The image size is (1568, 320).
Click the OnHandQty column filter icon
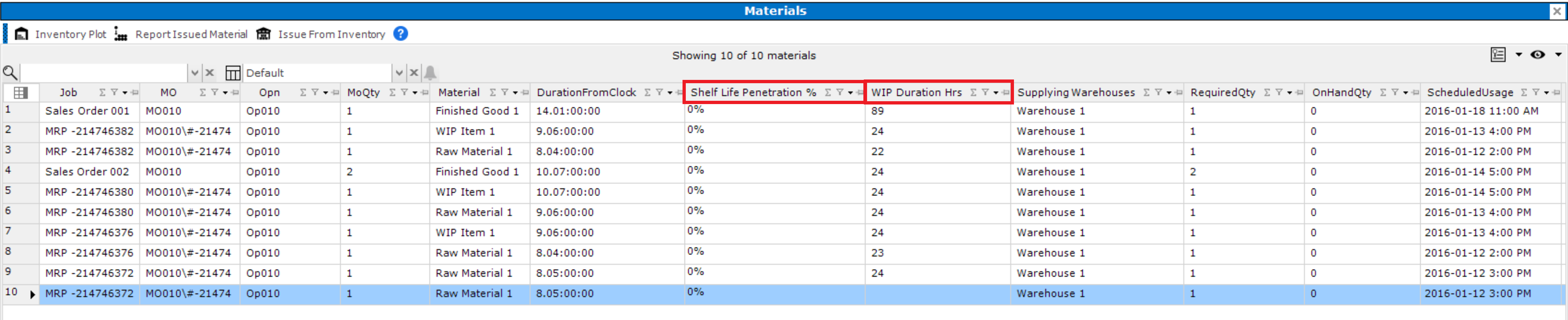coord(1395,93)
